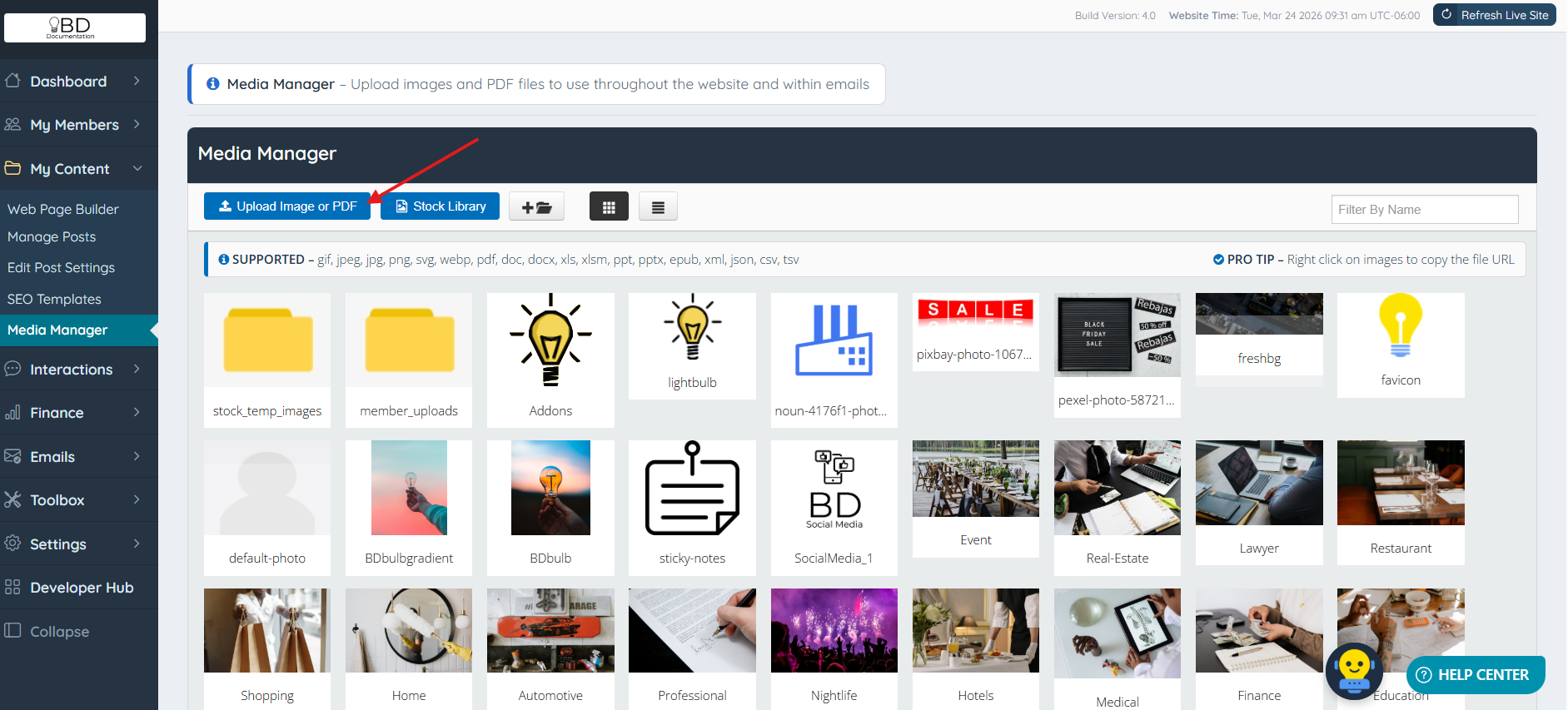Select the lightbulb image thumbnail
The image size is (1568, 710).
(692, 345)
